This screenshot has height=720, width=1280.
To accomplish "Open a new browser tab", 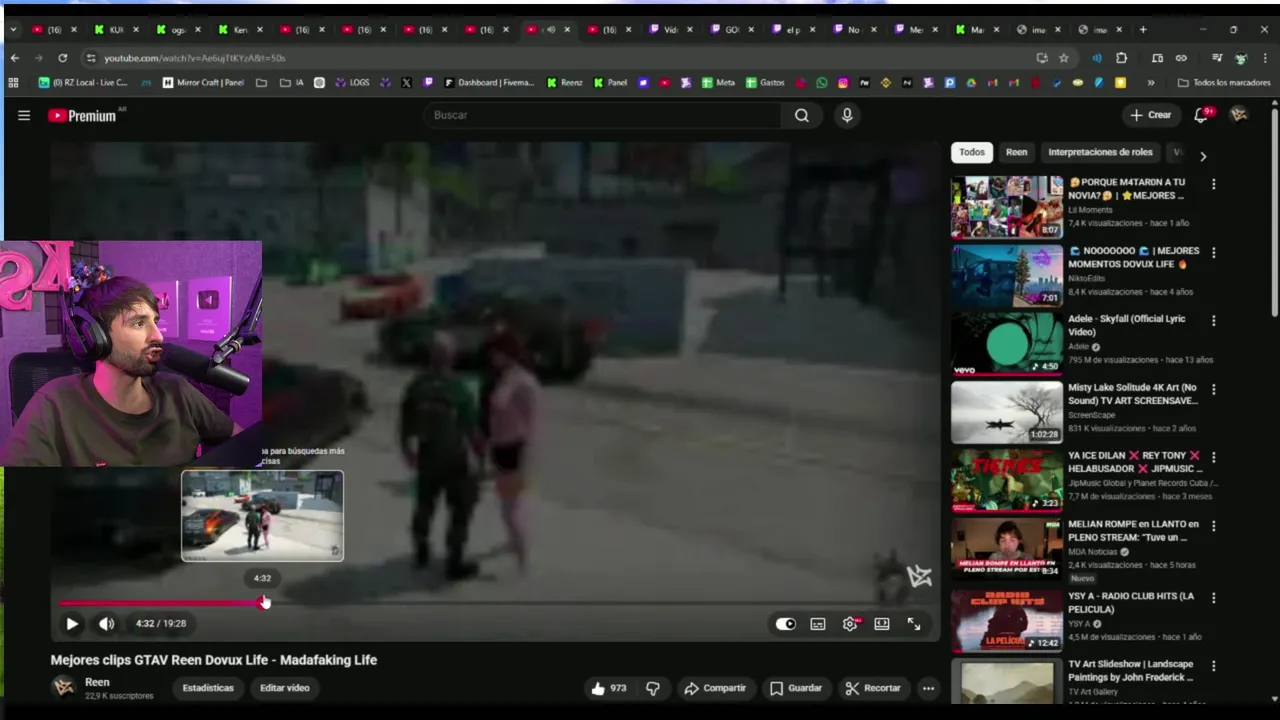I will coord(1143,30).
